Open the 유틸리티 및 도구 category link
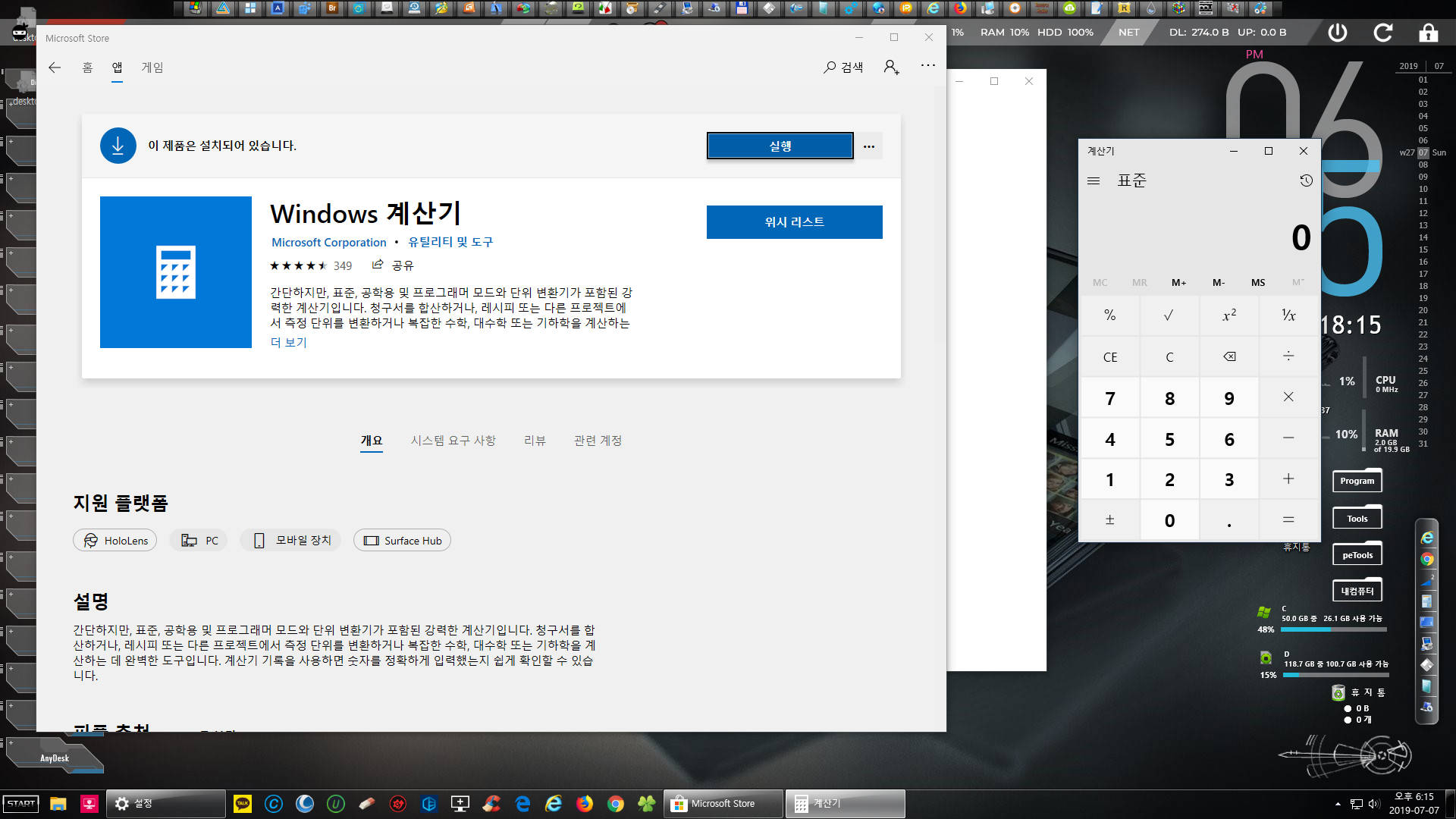1456x819 pixels. pyautogui.click(x=450, y=243)
